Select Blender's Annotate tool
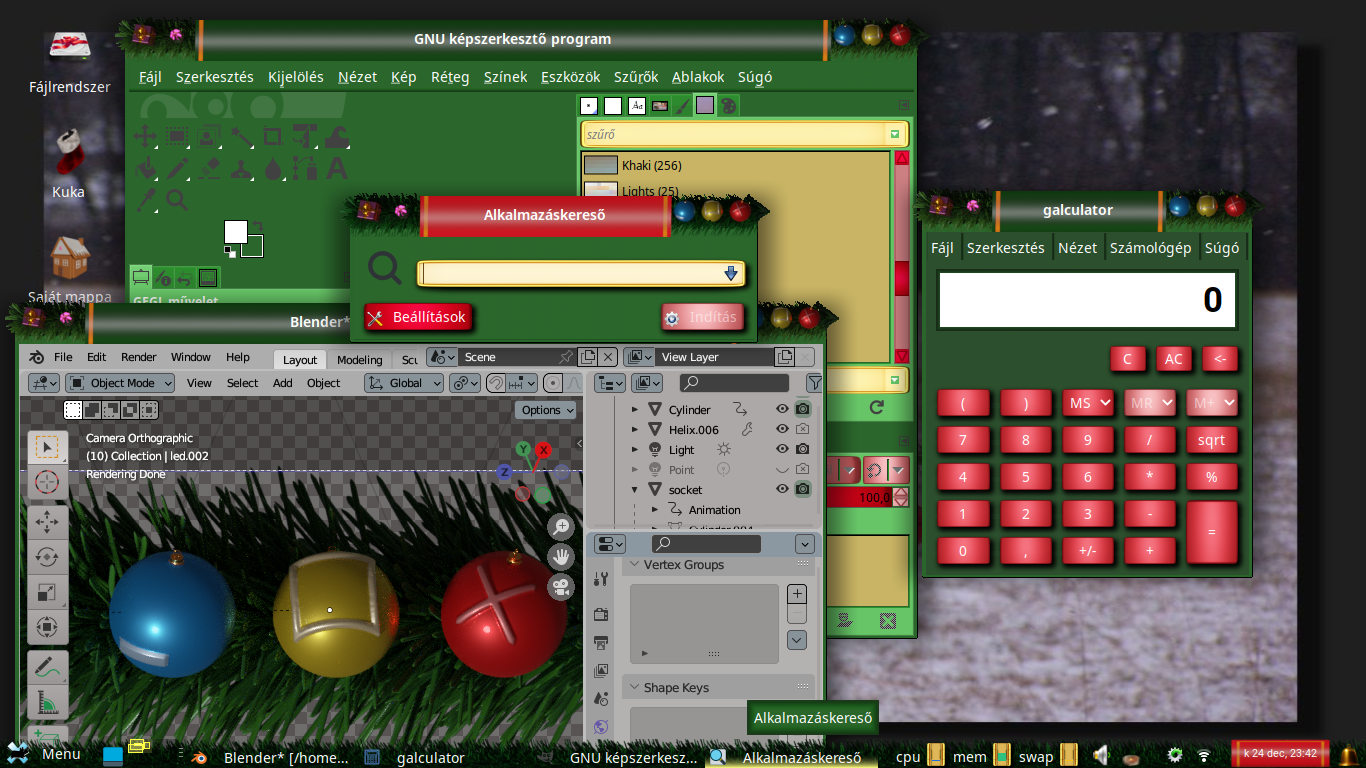Screen dimensions: 1366x768 pos(47,666)
